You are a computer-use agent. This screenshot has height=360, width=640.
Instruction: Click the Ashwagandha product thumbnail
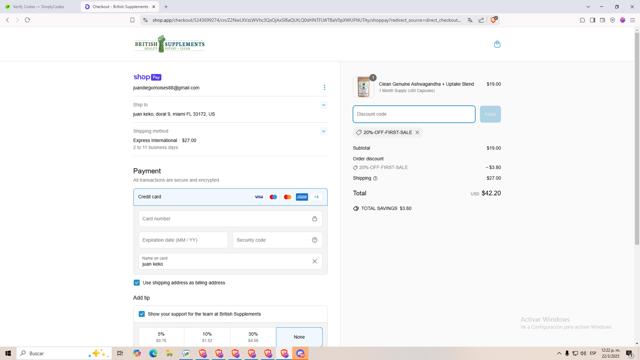pyautogui.click(x=364, y=87)
